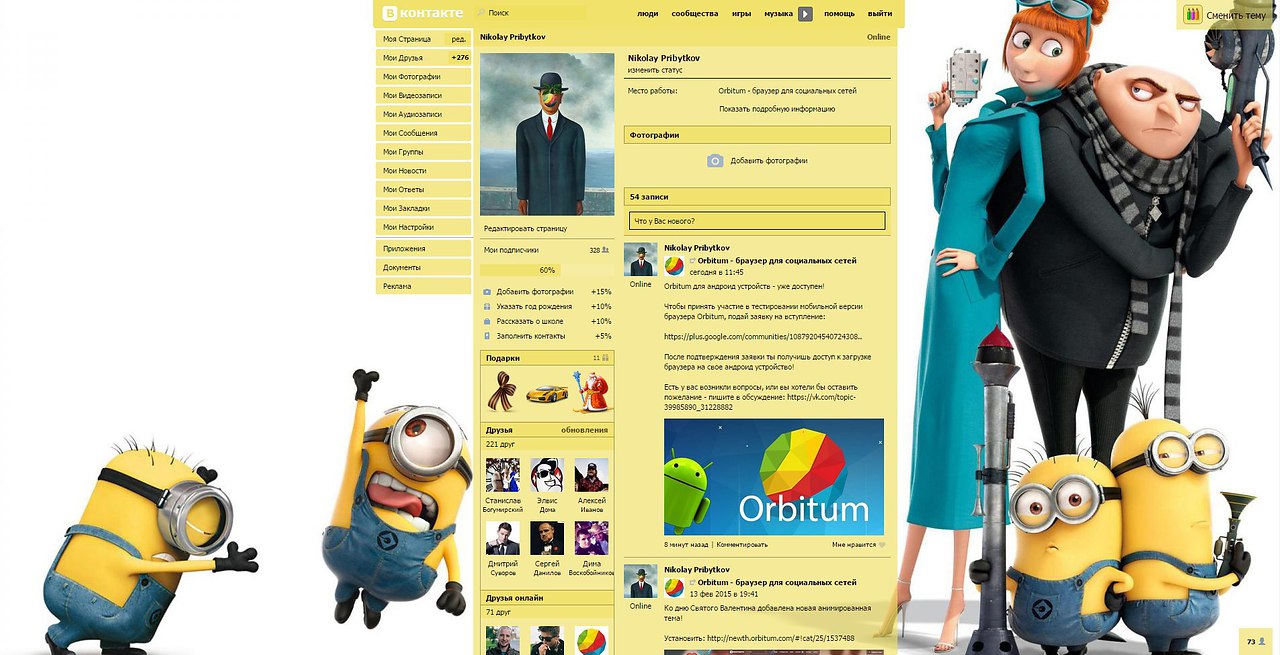The height and width of the screenshot is (655, 1280).
Task: Open the Сменить тему theme switcher
Action: pos(1225,15)
